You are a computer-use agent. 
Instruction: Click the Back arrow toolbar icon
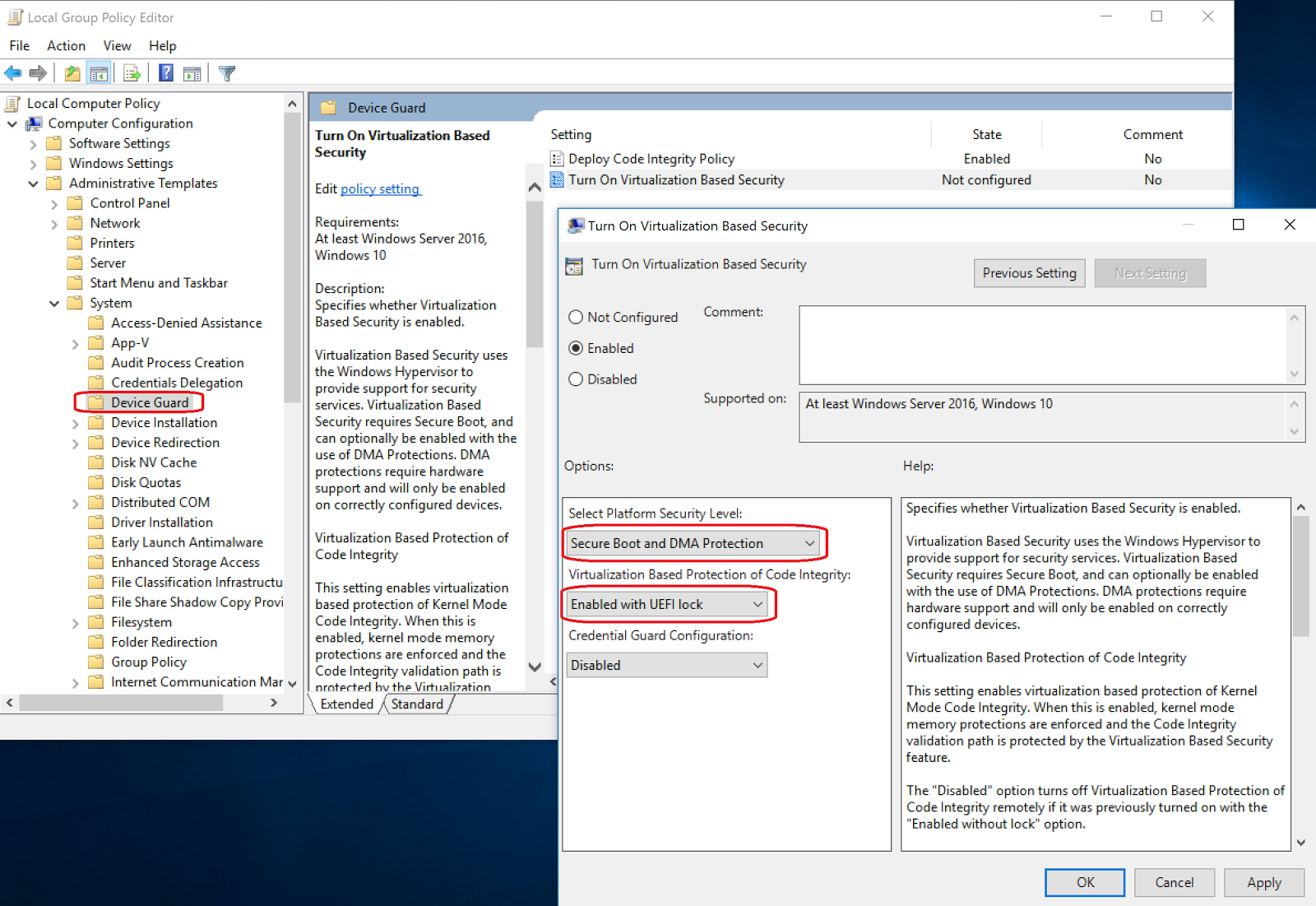click(13, 73)
